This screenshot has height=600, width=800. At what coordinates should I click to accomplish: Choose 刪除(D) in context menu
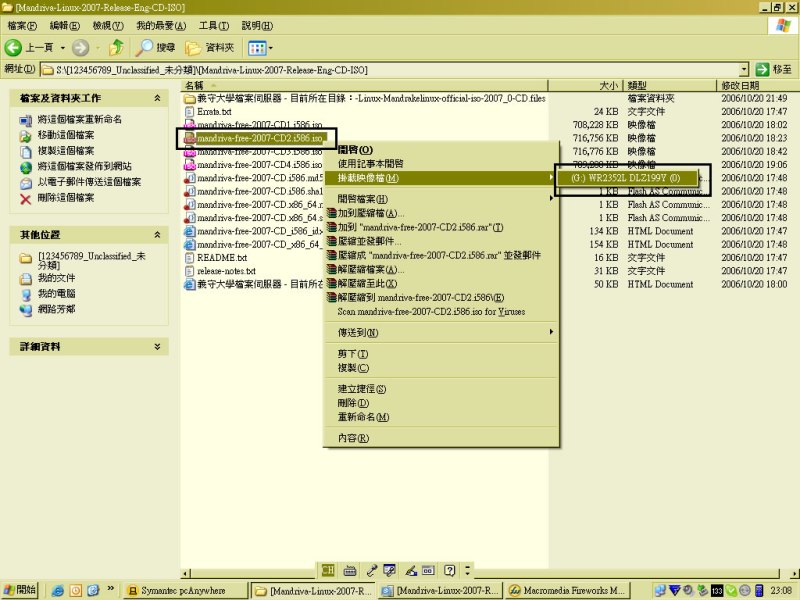tap(442, 403)
